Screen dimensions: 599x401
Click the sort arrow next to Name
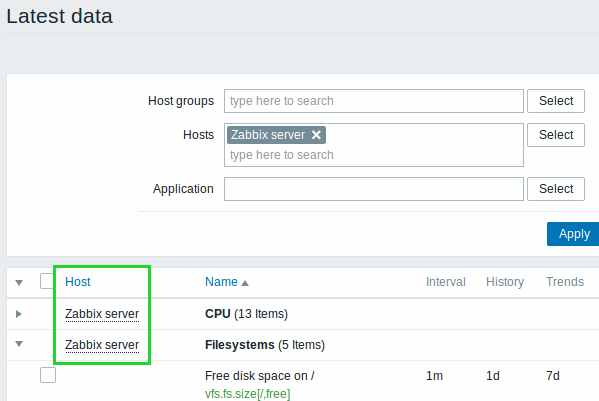[245, 283]
